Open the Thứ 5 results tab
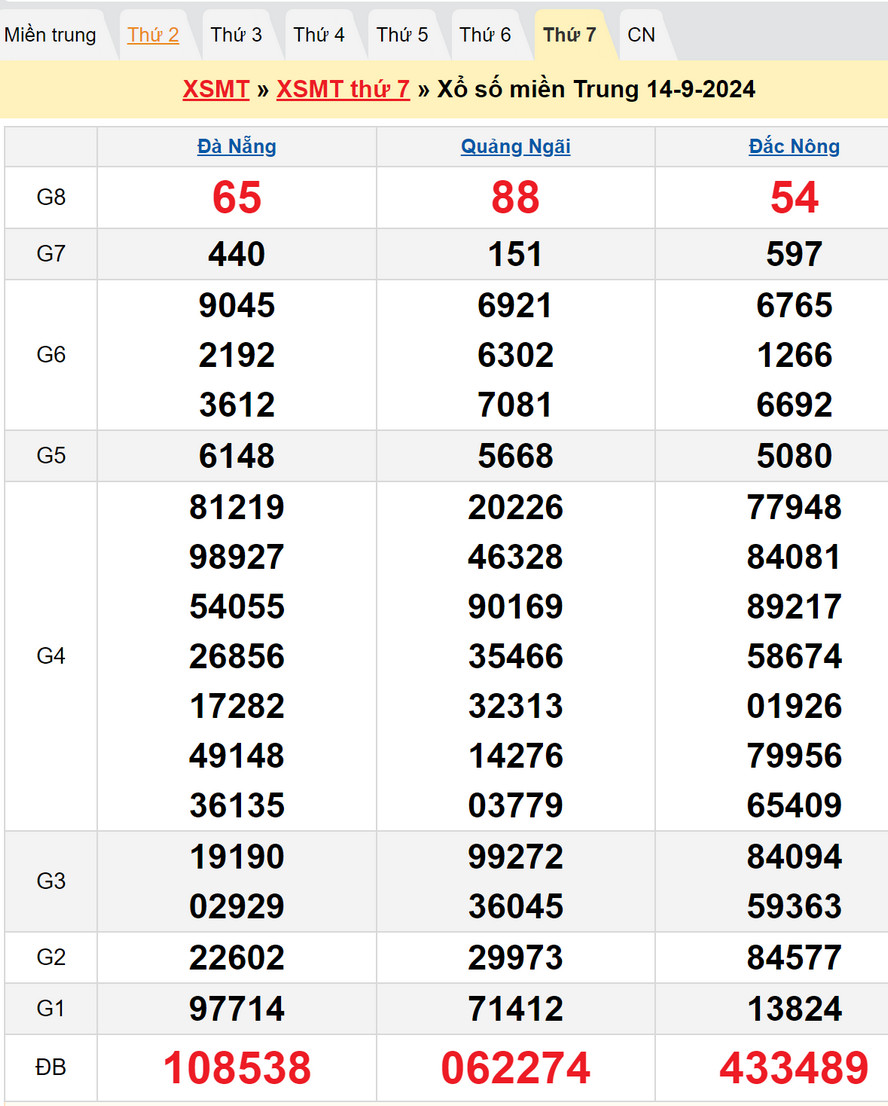The height and width of the screenshot is (1106, 888). pyautogui.click(x=402, y=35)
